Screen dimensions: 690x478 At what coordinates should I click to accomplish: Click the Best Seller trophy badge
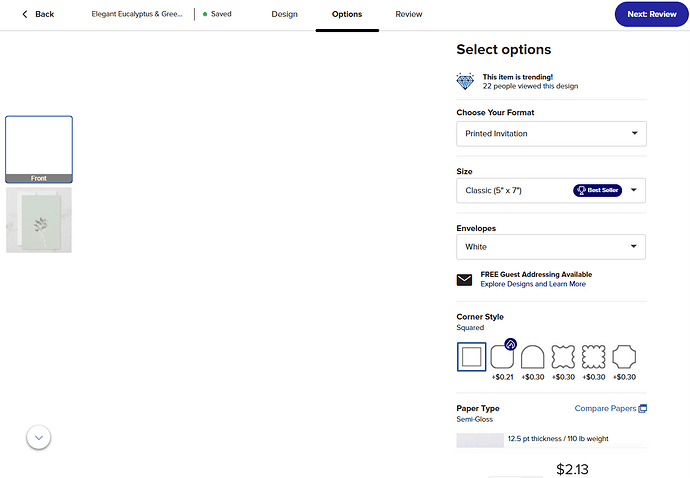597,190
